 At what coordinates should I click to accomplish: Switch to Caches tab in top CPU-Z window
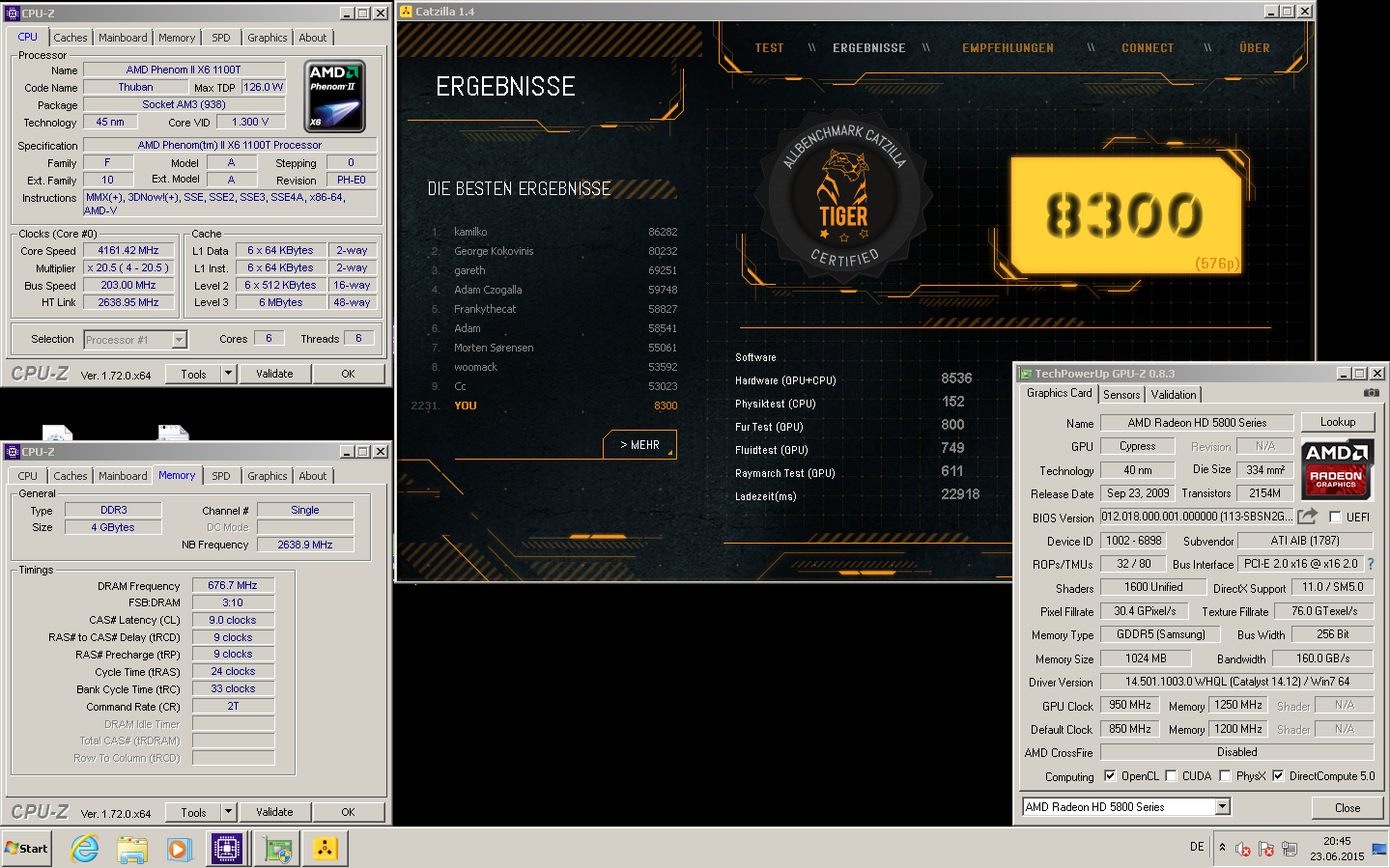click(71, 38)
